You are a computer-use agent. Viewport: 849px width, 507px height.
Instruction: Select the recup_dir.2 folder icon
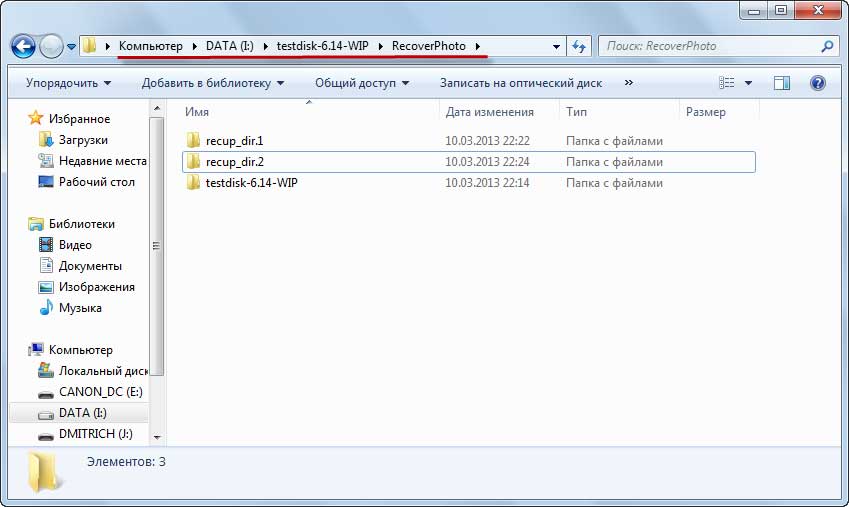tap(193, 161)
